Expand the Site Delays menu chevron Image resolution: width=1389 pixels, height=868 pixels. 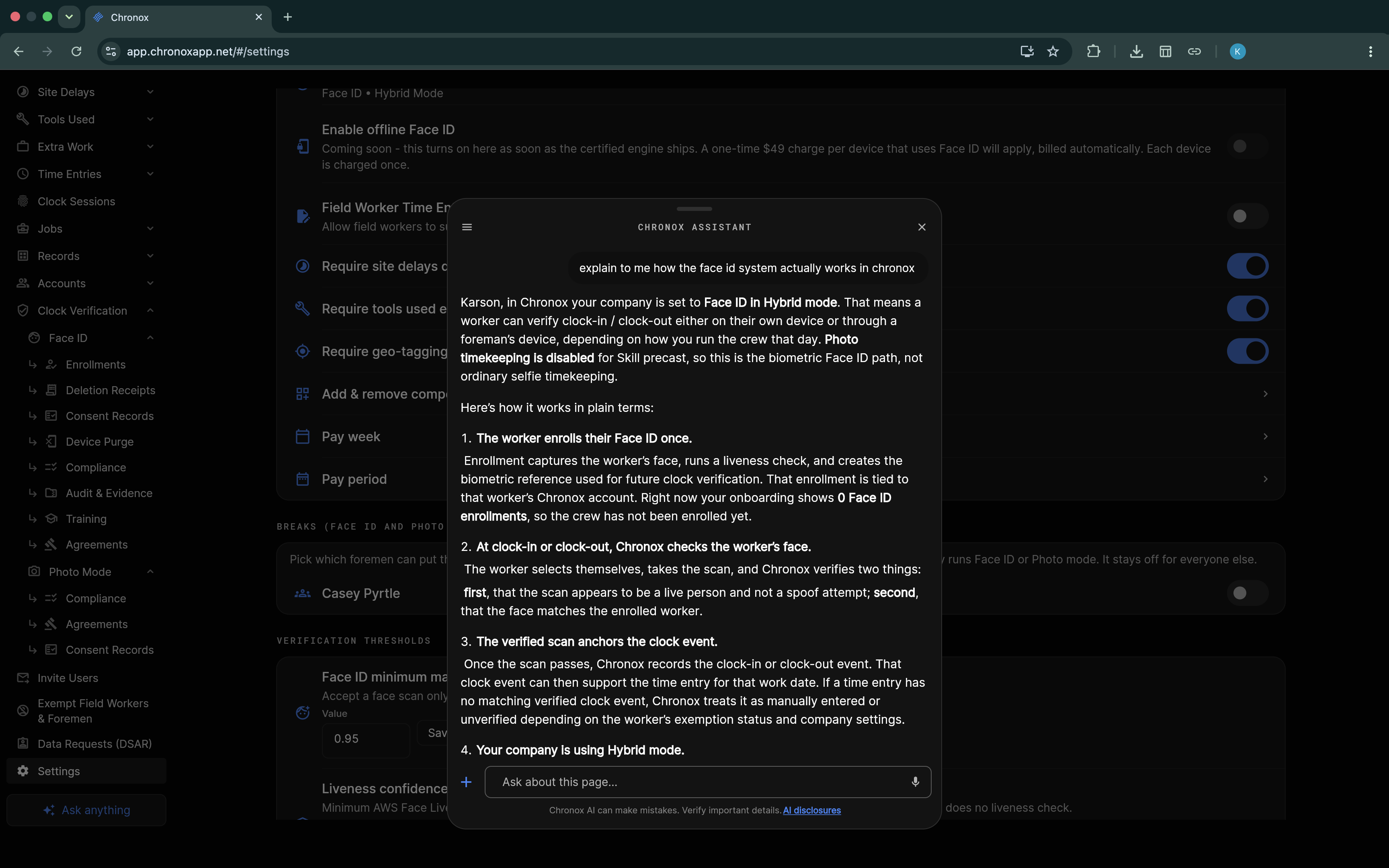pyautogui.click(x=150, y=92)
